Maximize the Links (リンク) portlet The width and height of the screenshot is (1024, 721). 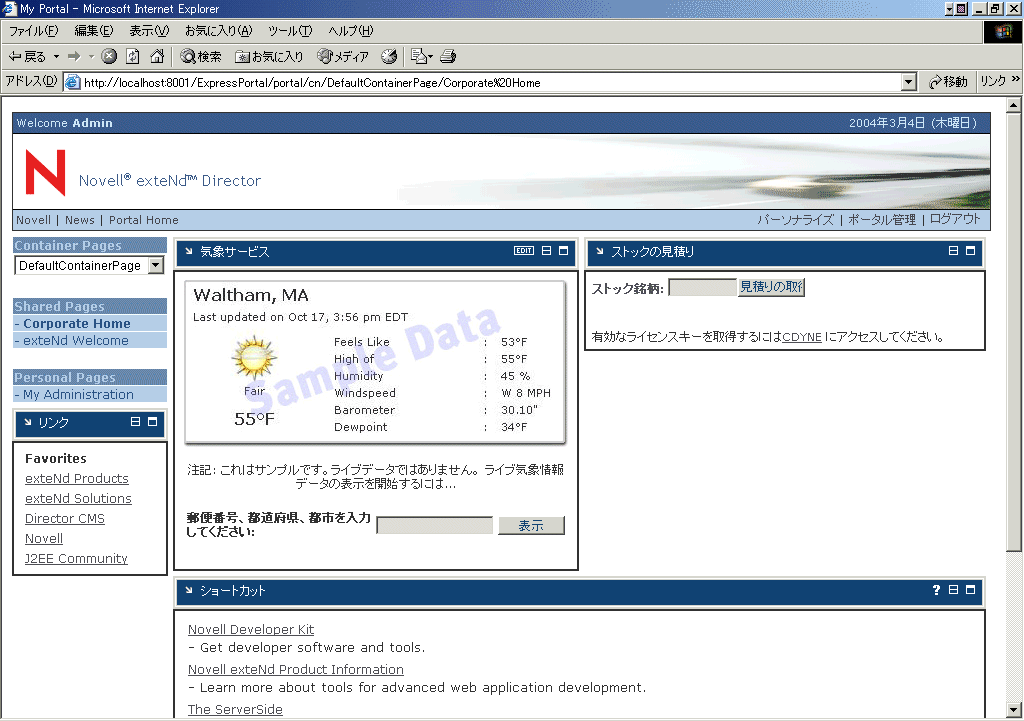[152, 422]
